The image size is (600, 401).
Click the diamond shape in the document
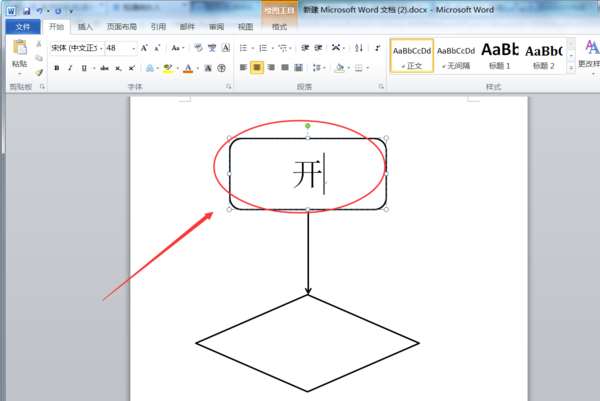(x=307, y=343)
